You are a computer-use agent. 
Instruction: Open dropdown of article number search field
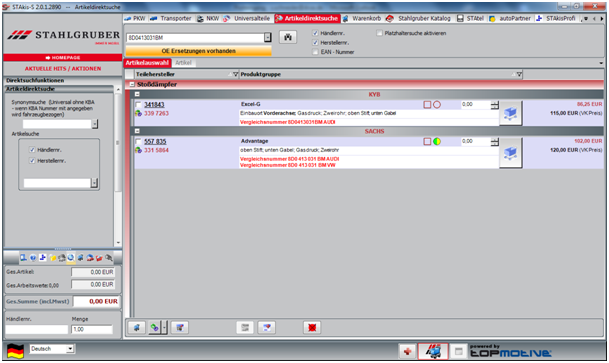[268, 37]
